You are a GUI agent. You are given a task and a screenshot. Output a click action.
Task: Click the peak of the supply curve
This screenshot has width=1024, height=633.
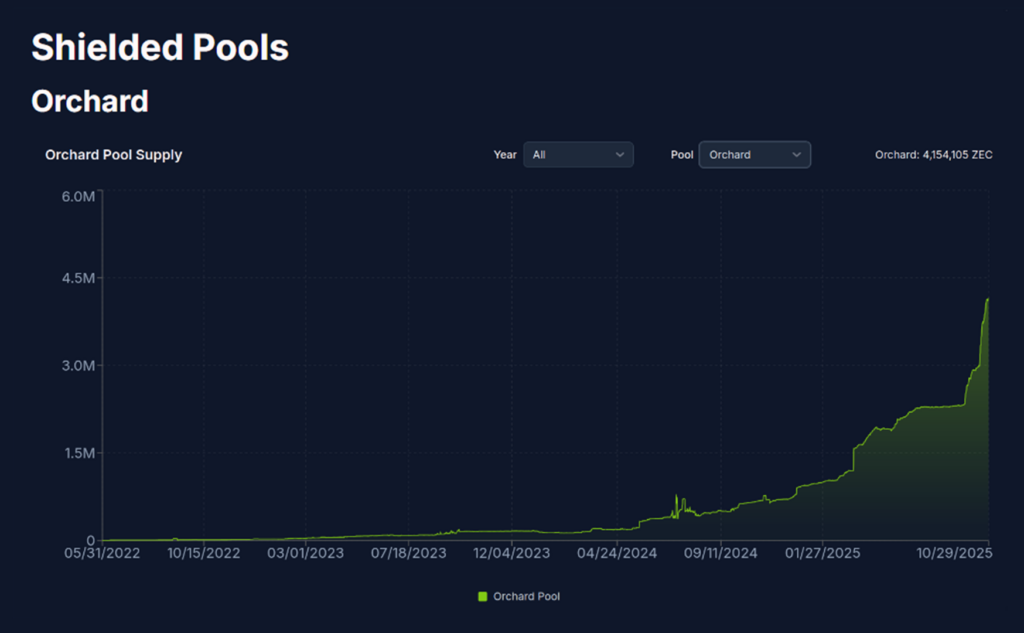pos(988,298)
